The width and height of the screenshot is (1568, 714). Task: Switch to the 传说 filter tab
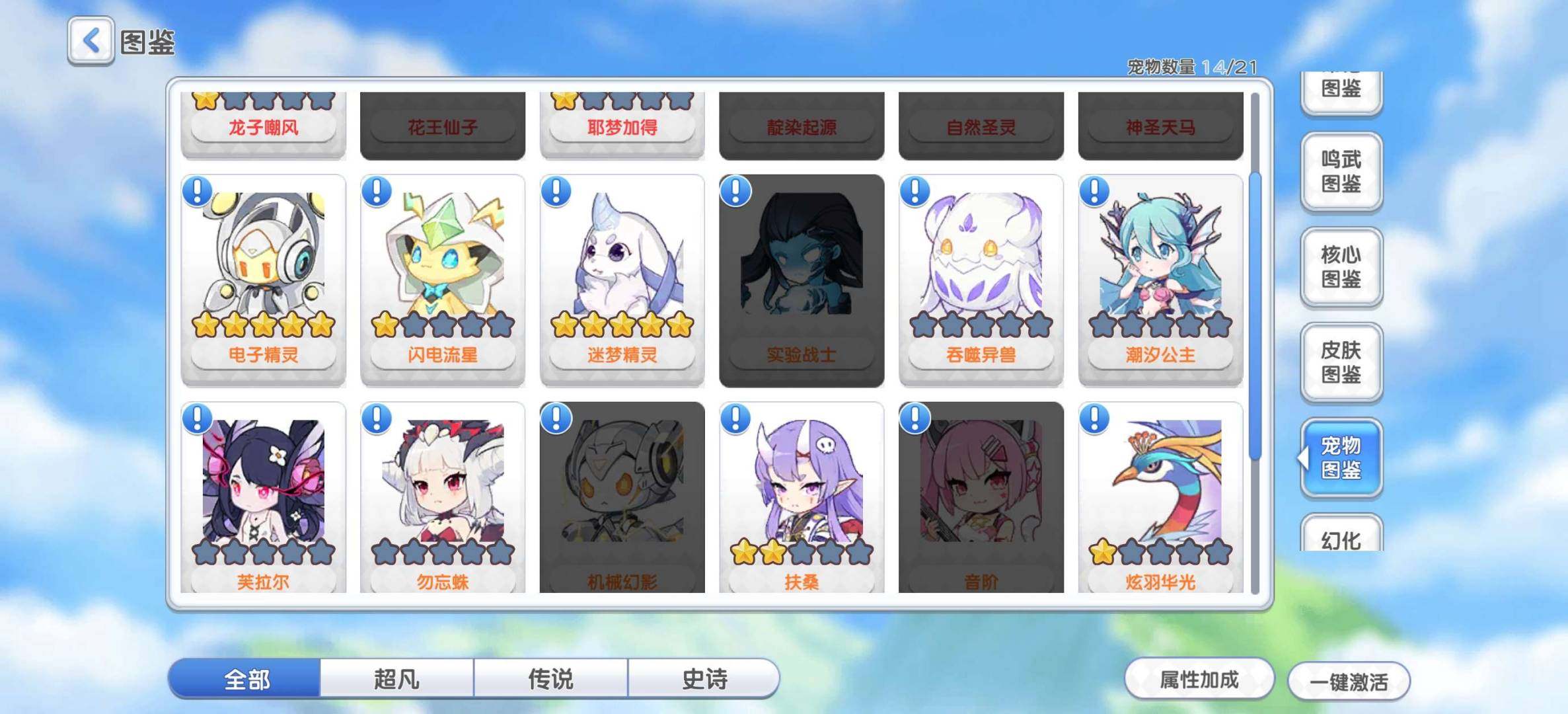tap(550, 678)
